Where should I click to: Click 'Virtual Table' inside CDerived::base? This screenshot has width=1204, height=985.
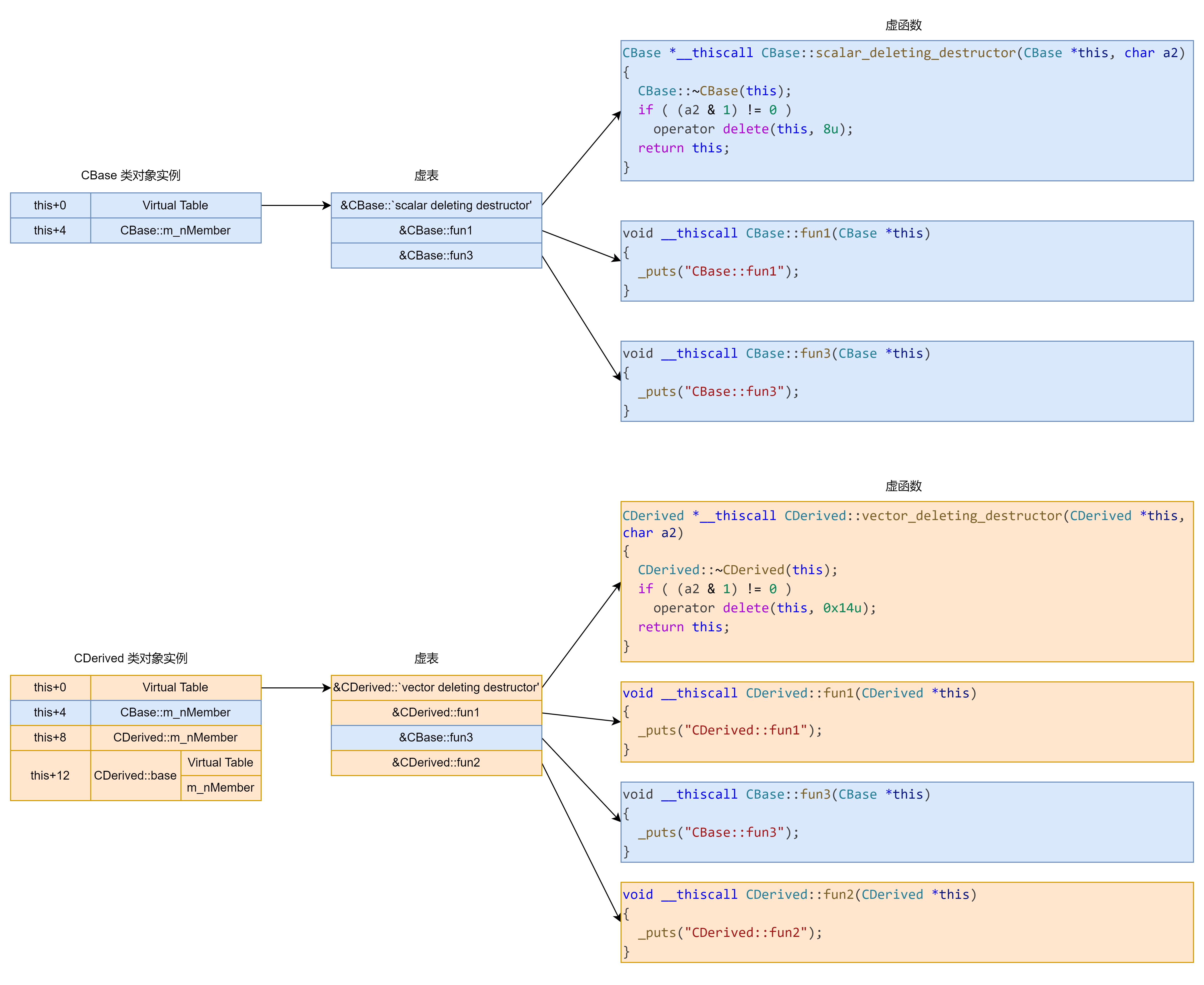click(221, 763)
